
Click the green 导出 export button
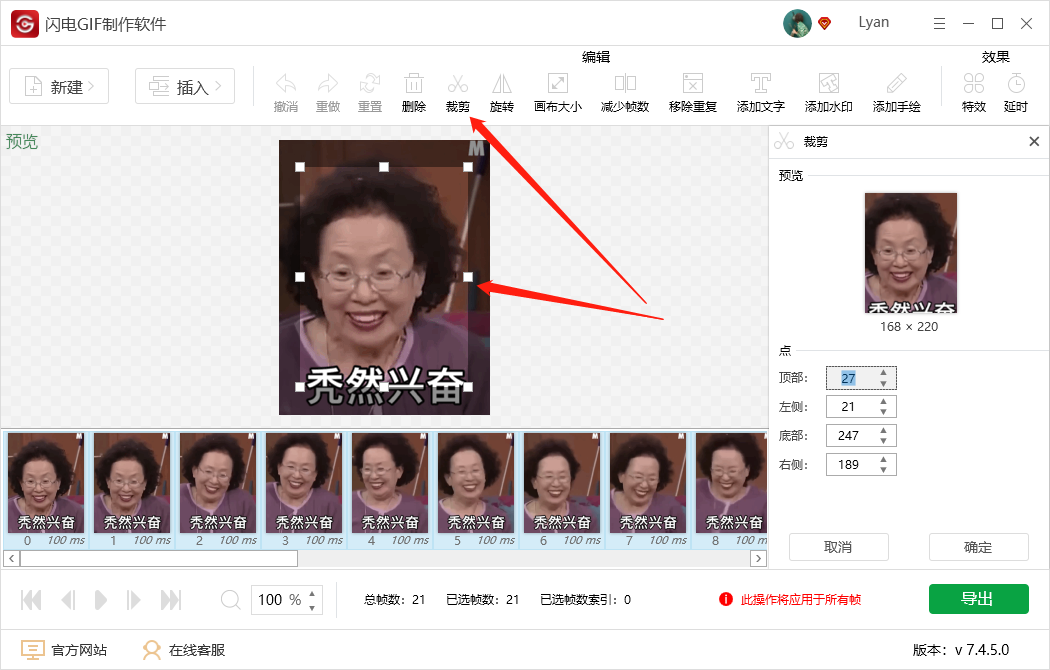tap(978, 598)
